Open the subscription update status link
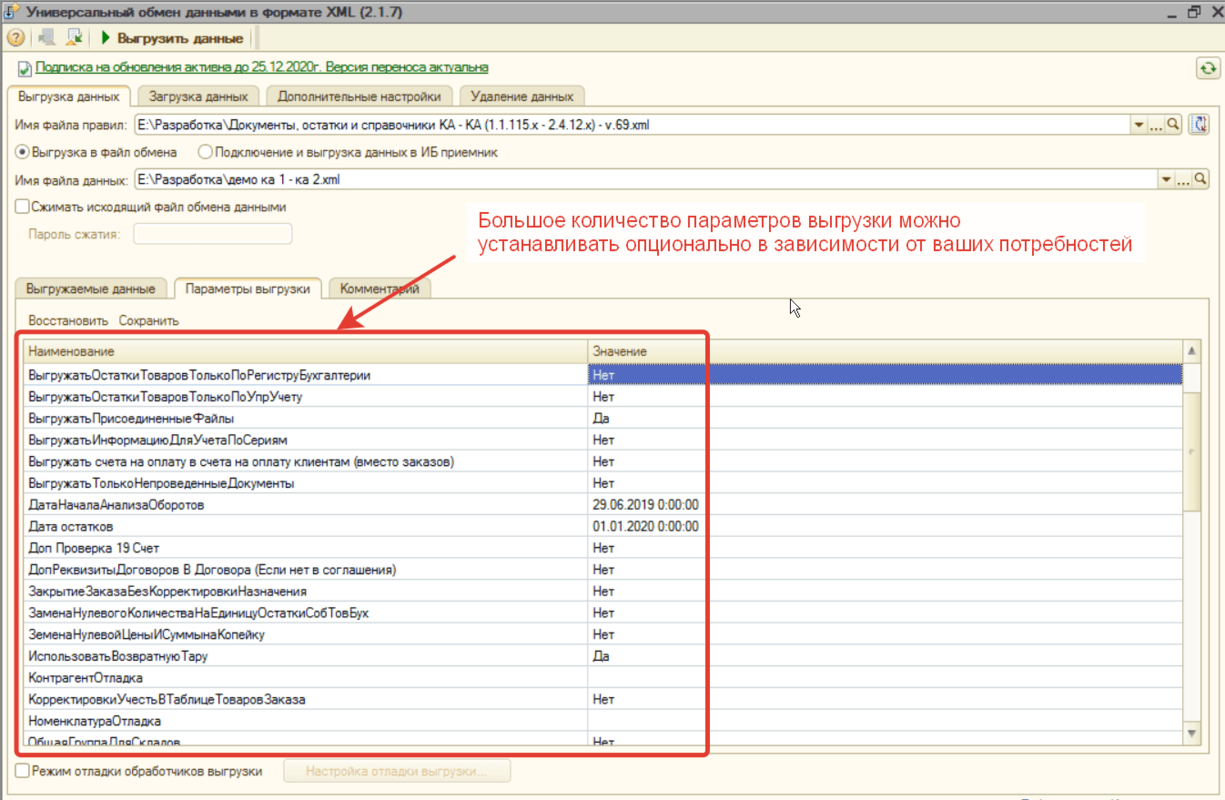This screenshot has width=1225, height=800. click(261, 67)
